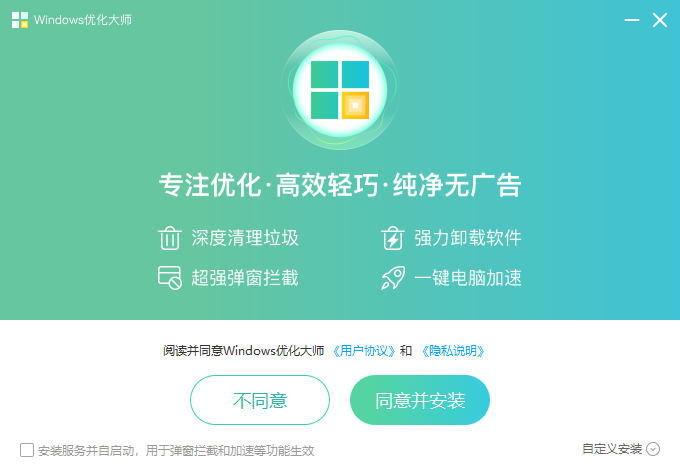Open the 《隐私说明》 link
680x476 pixels.
[453, 351]
